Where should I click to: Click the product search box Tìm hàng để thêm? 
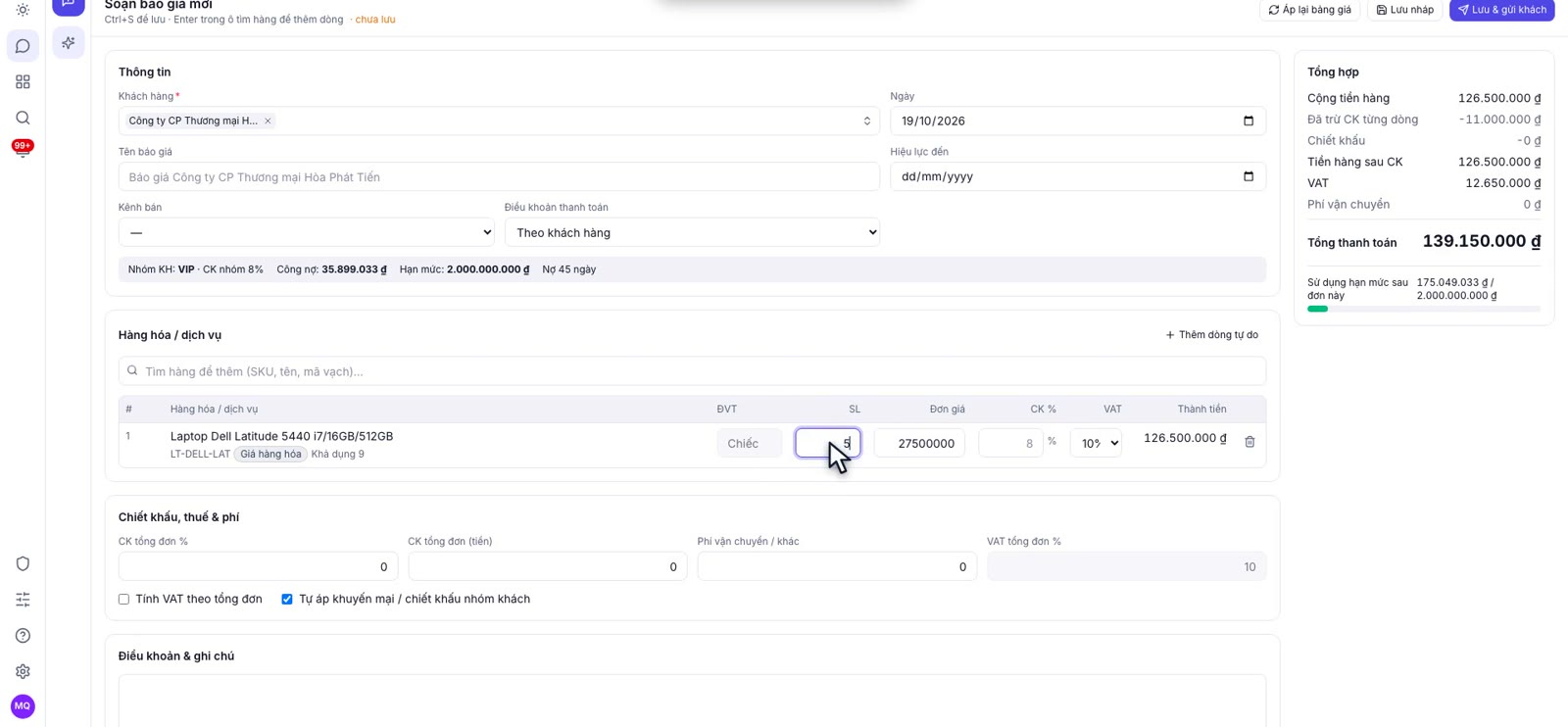[x=692, y=371]
